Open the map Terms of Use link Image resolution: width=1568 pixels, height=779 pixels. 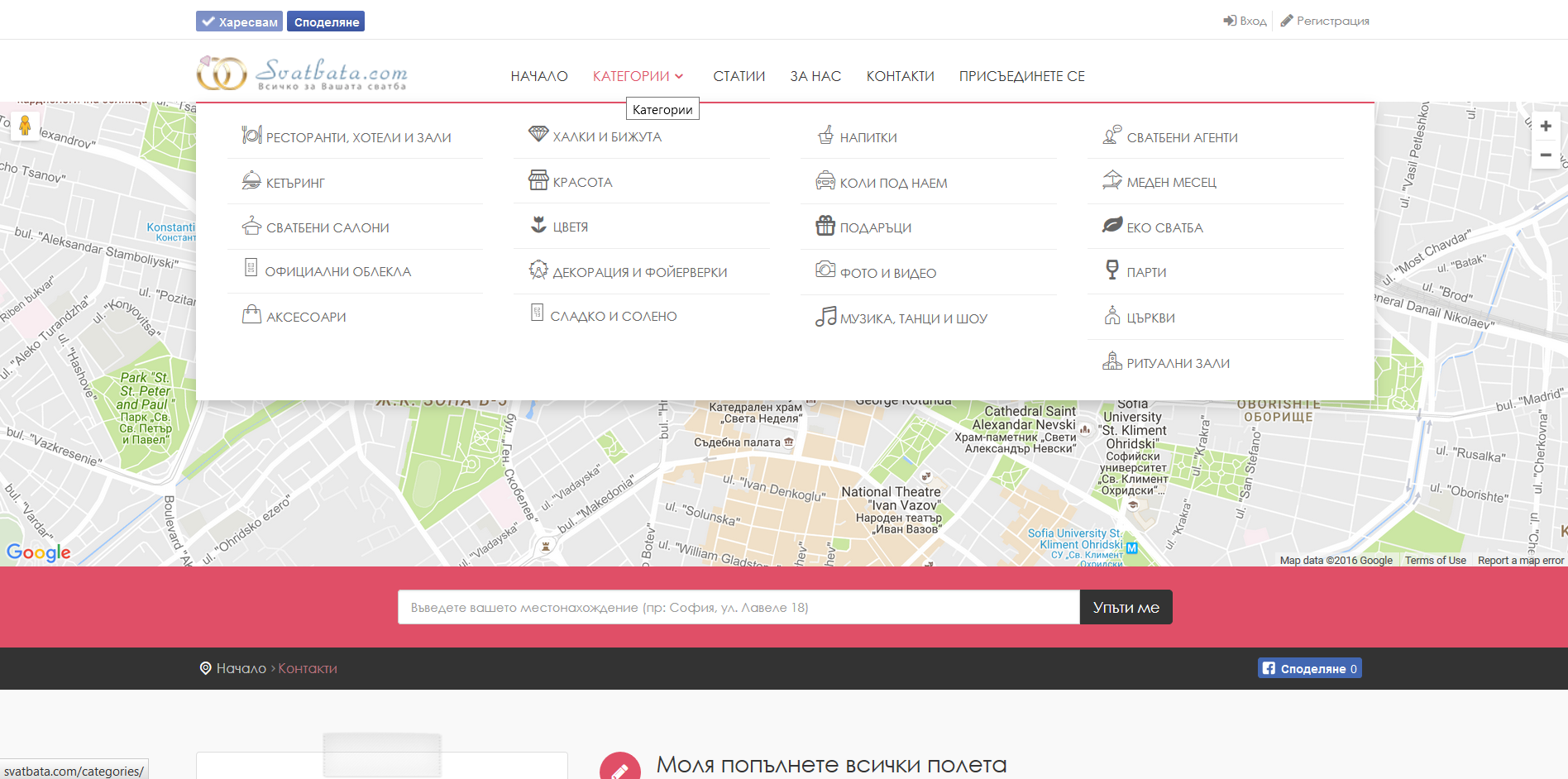[1435, 561]
